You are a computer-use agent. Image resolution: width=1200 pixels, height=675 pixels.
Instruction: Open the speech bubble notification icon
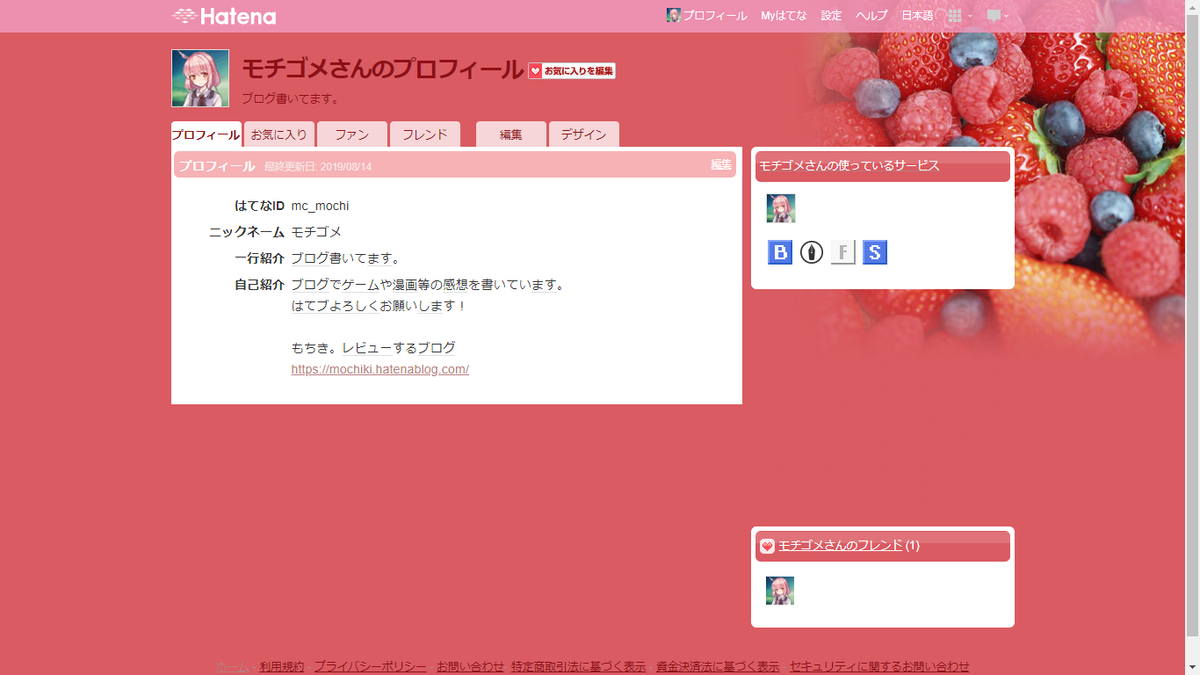(994, 15)
